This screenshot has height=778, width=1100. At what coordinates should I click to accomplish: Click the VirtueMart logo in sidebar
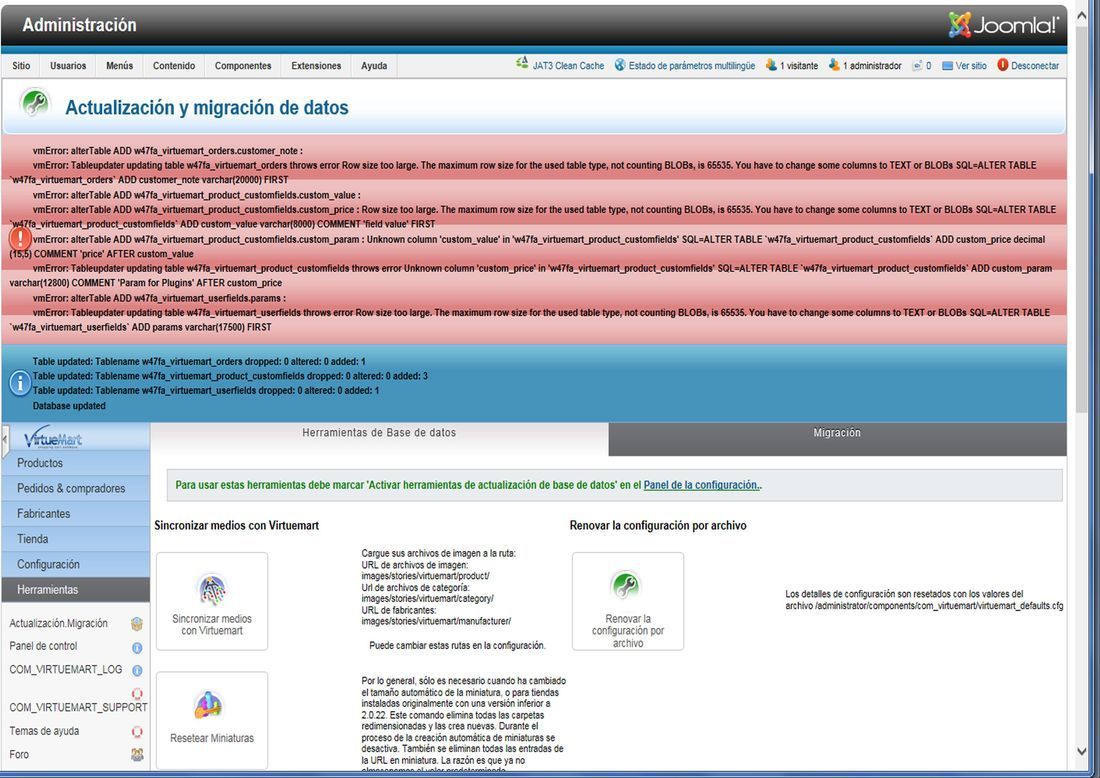click(x=53, y=438)
